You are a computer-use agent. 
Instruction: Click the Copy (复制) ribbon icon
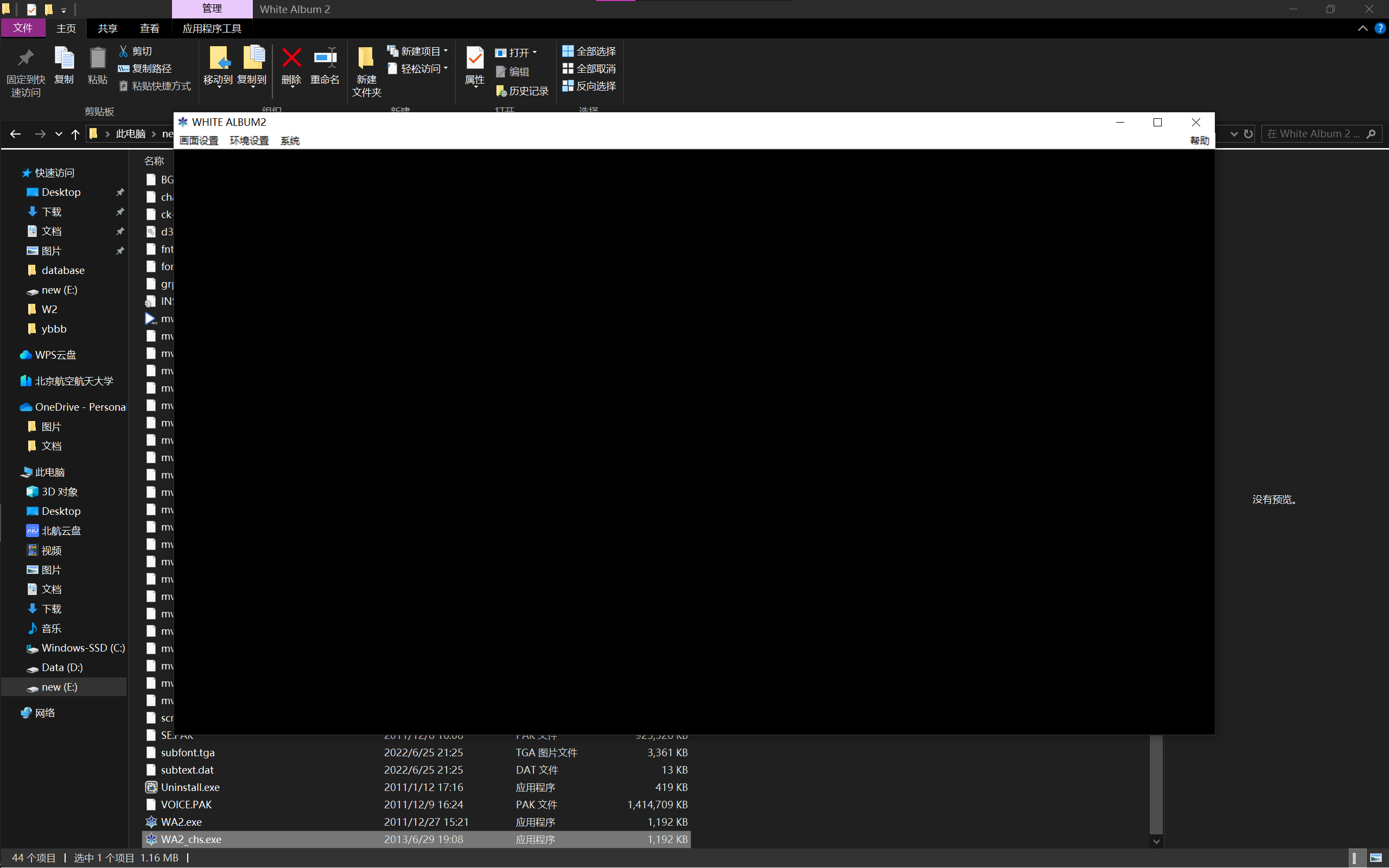coord(63,59)
